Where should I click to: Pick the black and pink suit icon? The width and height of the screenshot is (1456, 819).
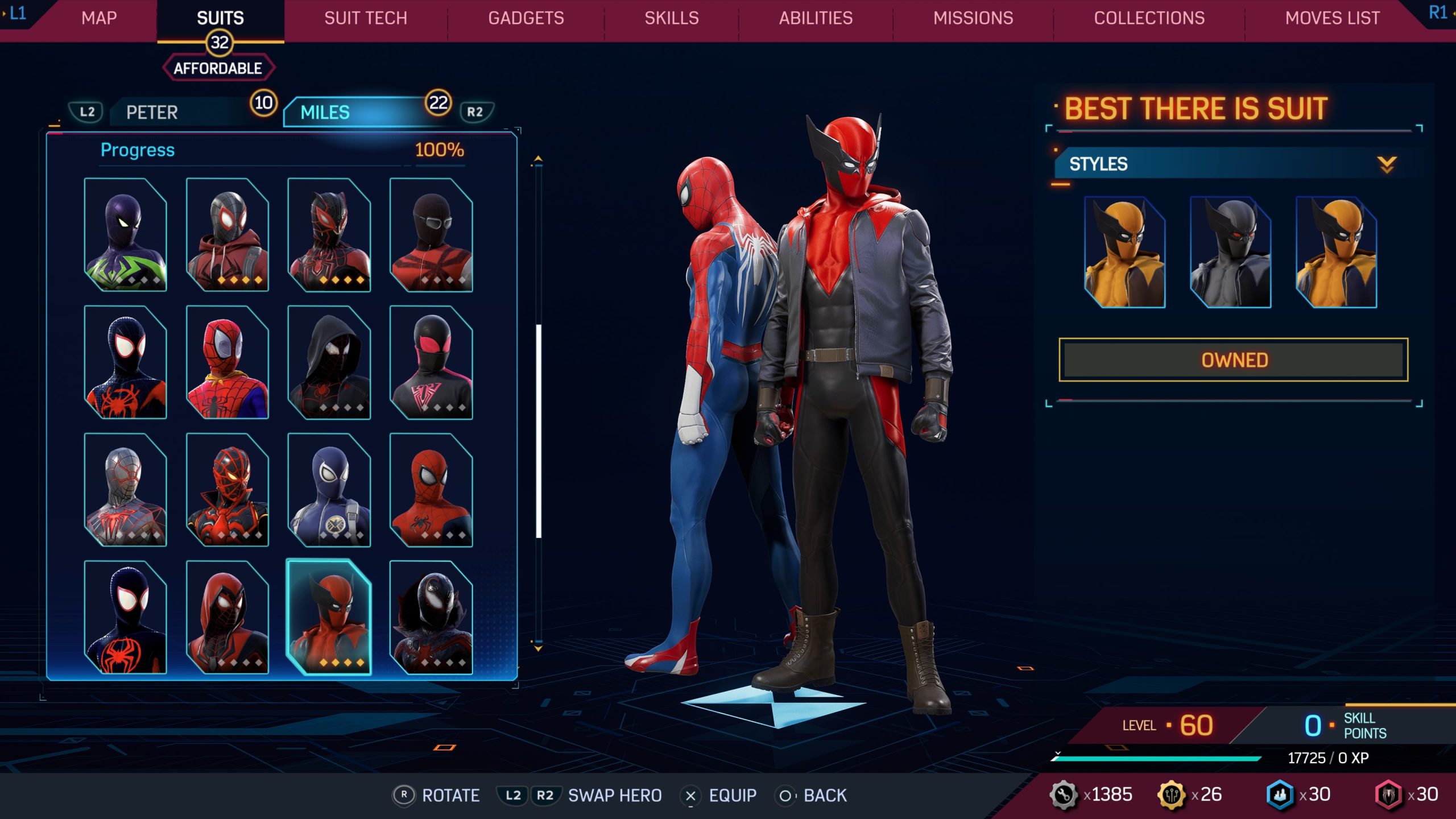pos(431,362)
